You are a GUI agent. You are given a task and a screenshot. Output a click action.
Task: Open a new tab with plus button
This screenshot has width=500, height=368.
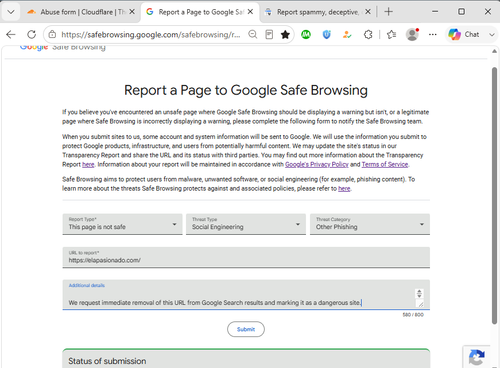tap(388, 12)
